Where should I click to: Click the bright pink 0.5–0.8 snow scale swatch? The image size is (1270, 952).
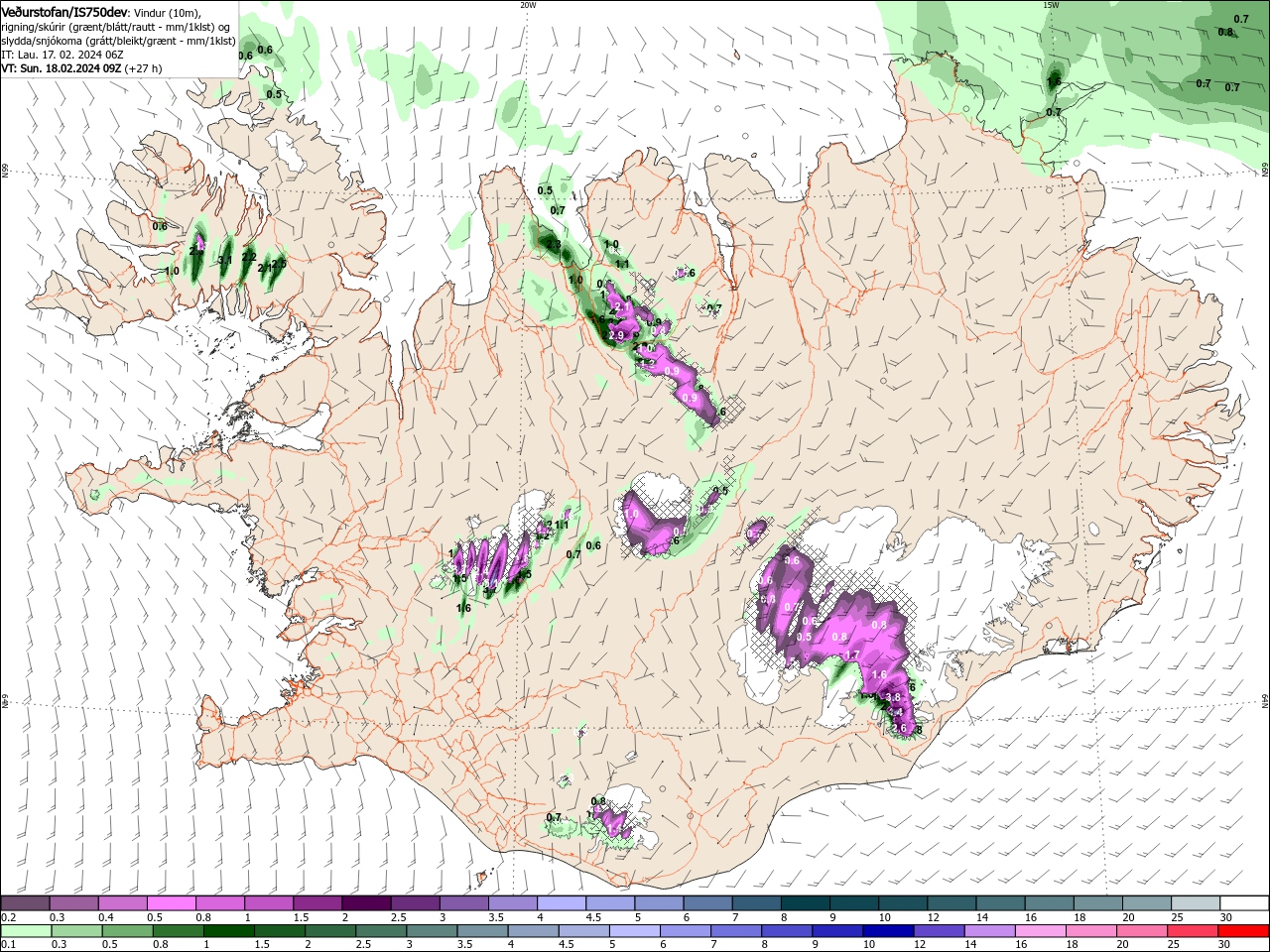171,903
